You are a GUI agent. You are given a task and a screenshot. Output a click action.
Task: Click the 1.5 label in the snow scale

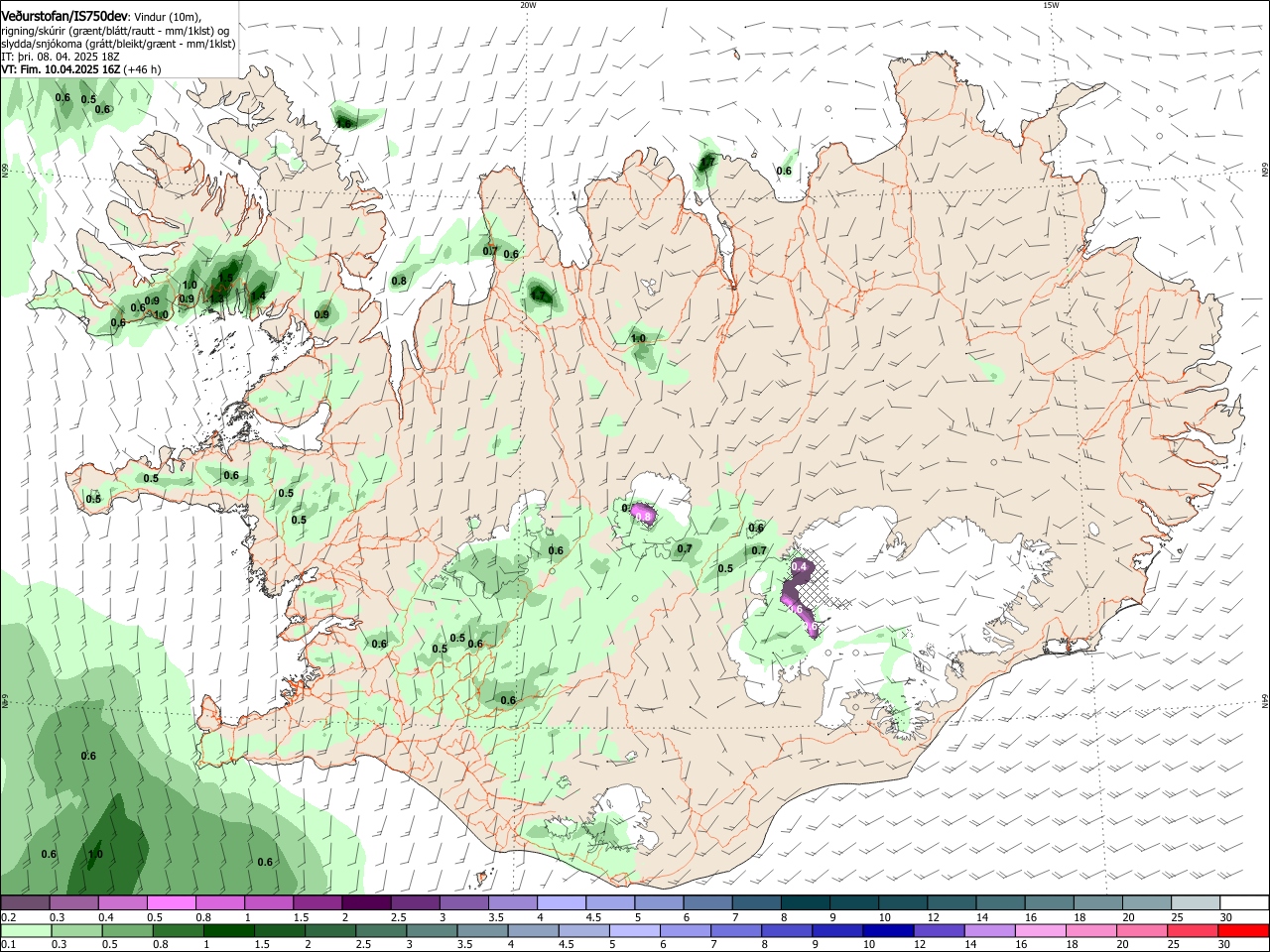click(x=299, y=917)
